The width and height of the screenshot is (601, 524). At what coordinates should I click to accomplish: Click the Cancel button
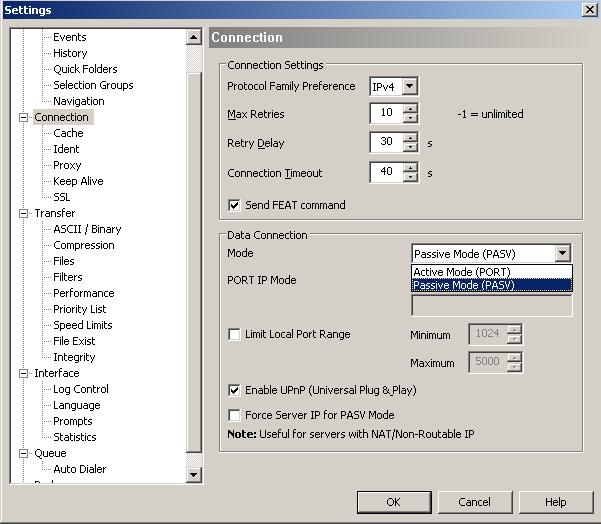pos(474,502)
